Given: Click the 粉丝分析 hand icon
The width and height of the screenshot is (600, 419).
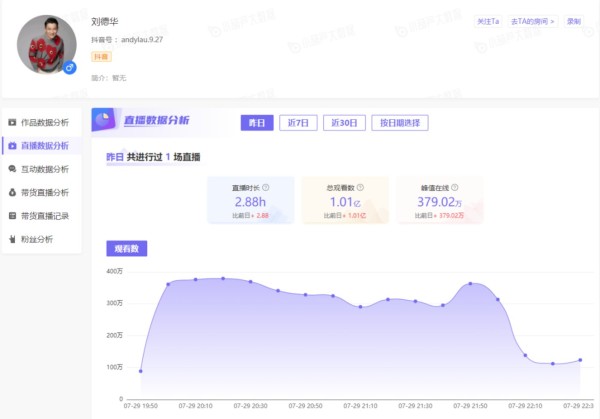Looking at the screenshot, I should click(x=12, y=239).
